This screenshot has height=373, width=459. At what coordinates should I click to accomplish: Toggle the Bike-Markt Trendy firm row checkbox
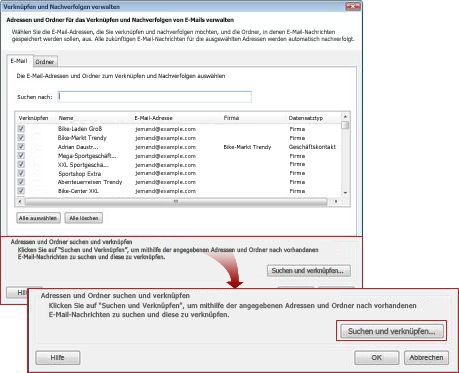click(x=21, y=138)
